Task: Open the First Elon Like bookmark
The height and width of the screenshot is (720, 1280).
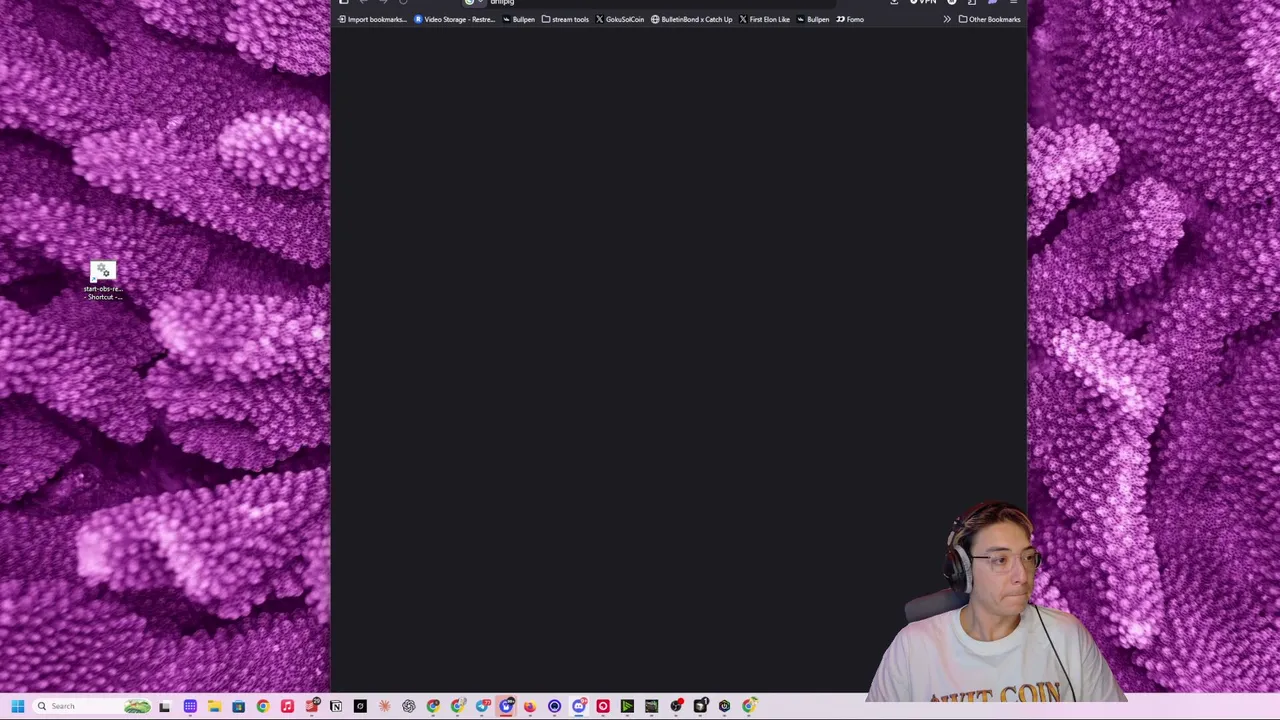Action: 764,19
